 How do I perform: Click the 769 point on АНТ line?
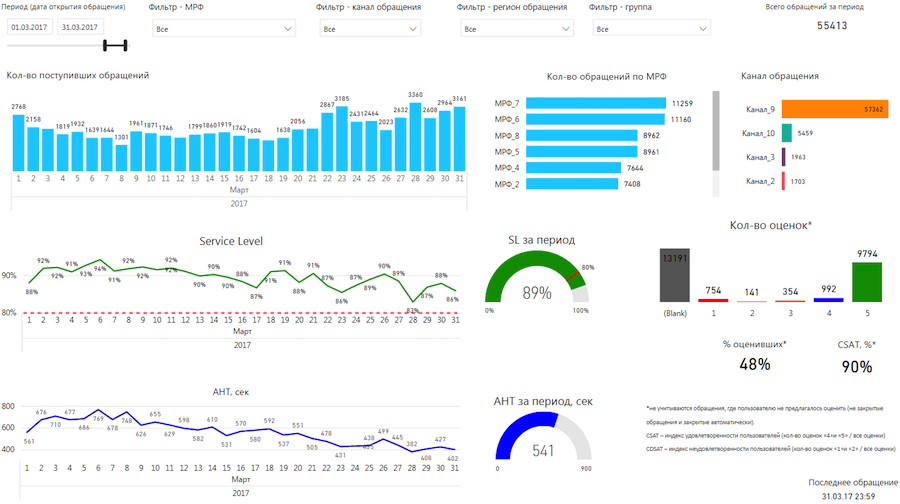[x=98, y=410]
